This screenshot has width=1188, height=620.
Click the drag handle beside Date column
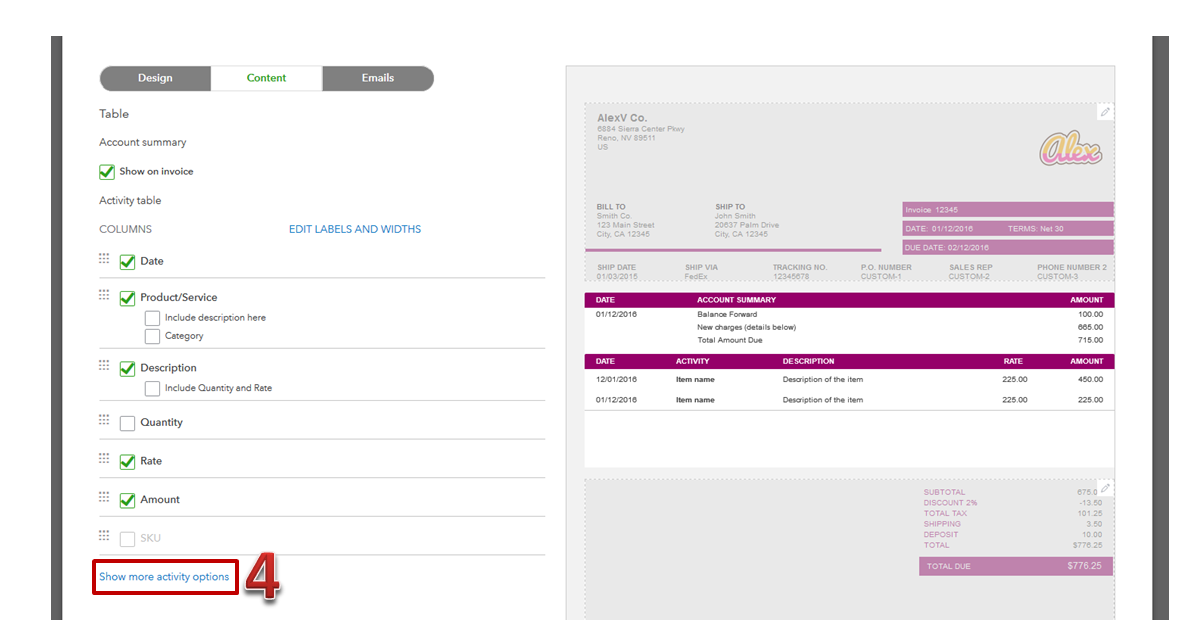(x=104, y=258)
